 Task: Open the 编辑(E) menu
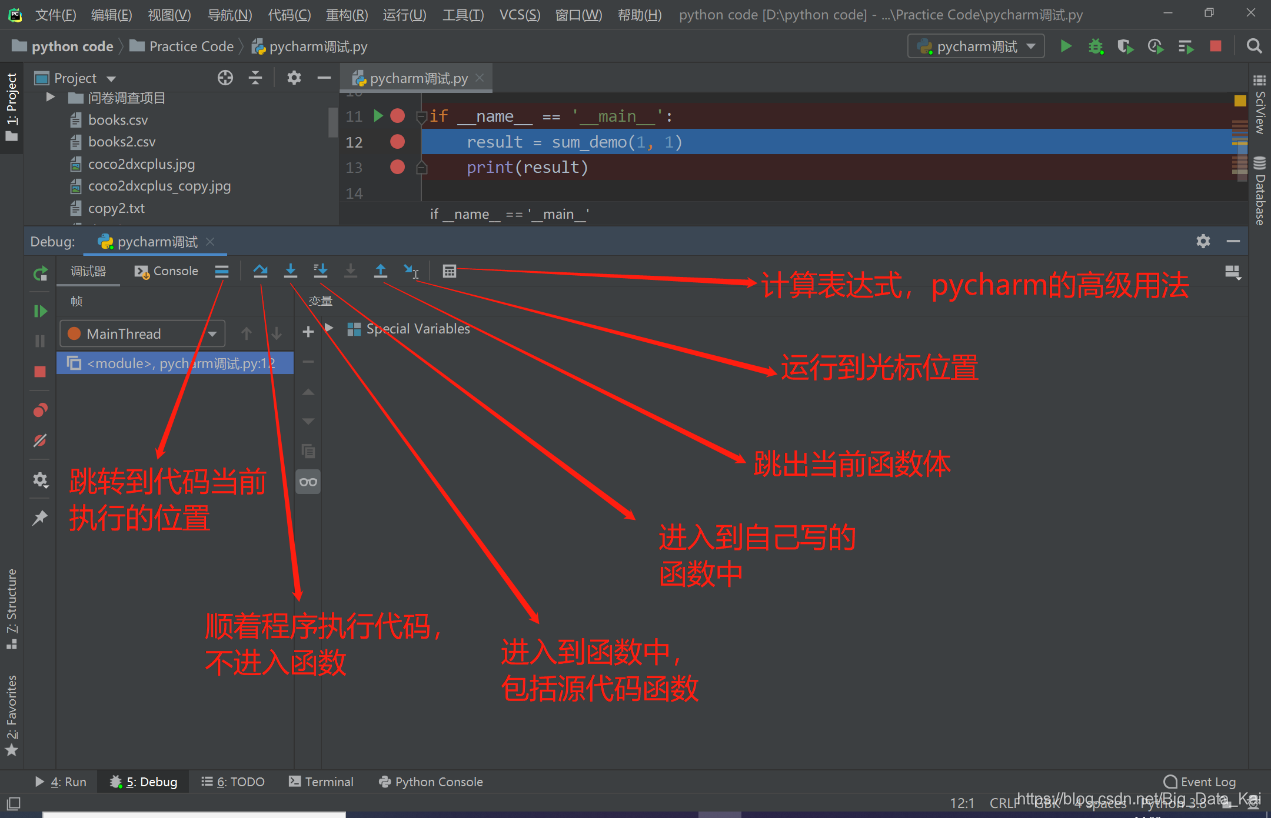click(111, 15)
